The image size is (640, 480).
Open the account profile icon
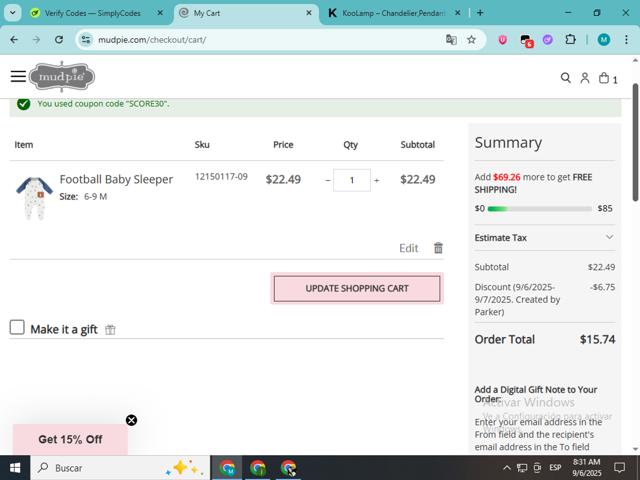(x=584, y=78)
